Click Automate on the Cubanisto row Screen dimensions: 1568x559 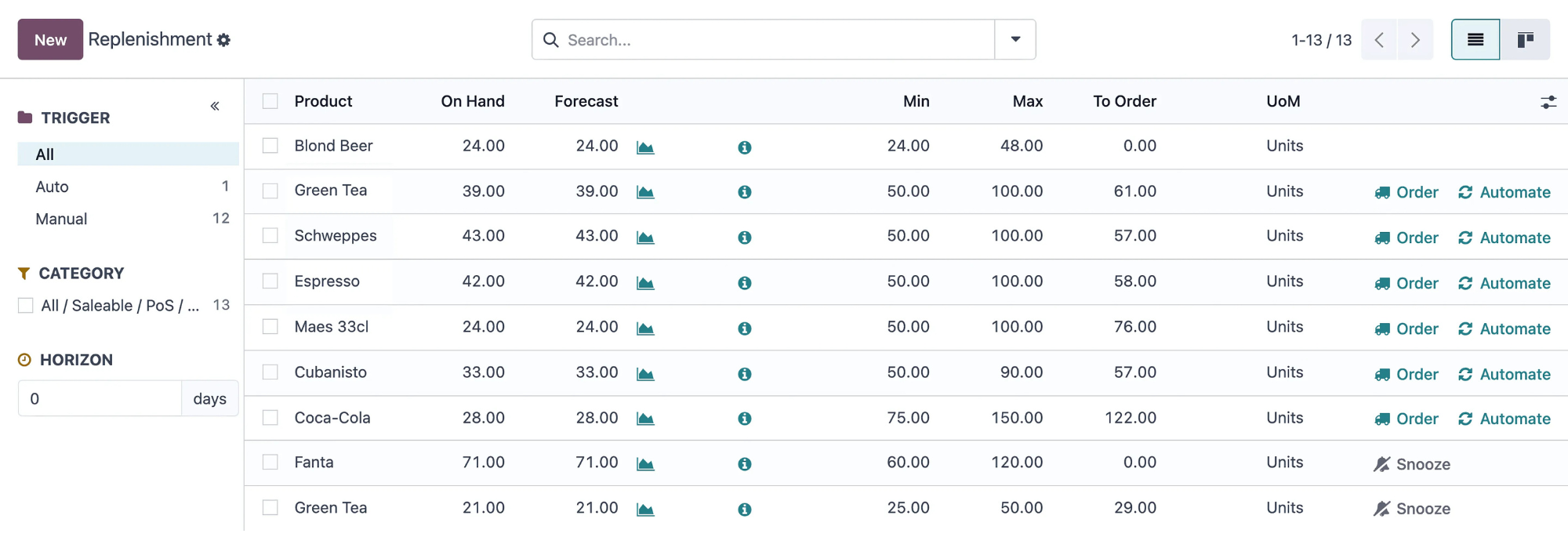tap(1504, 374)
